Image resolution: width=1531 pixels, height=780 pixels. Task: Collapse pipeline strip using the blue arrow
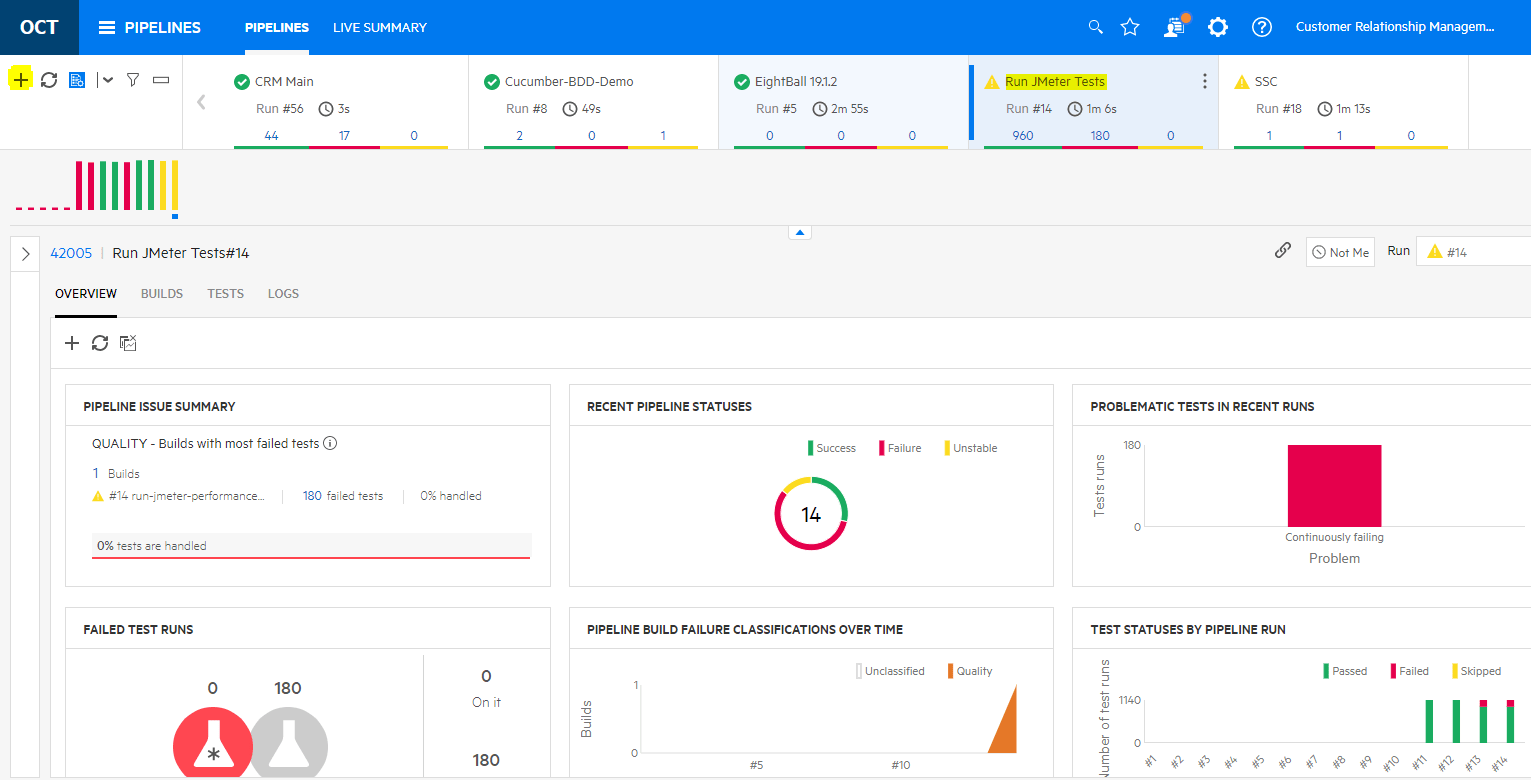pos(800,232)
